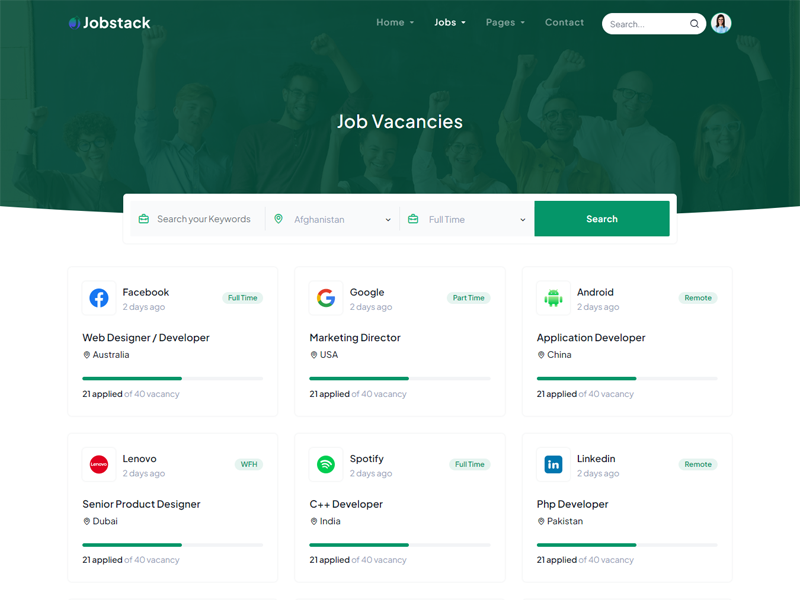Click '2 days ago' on the Facebook card

coord(143,307)
